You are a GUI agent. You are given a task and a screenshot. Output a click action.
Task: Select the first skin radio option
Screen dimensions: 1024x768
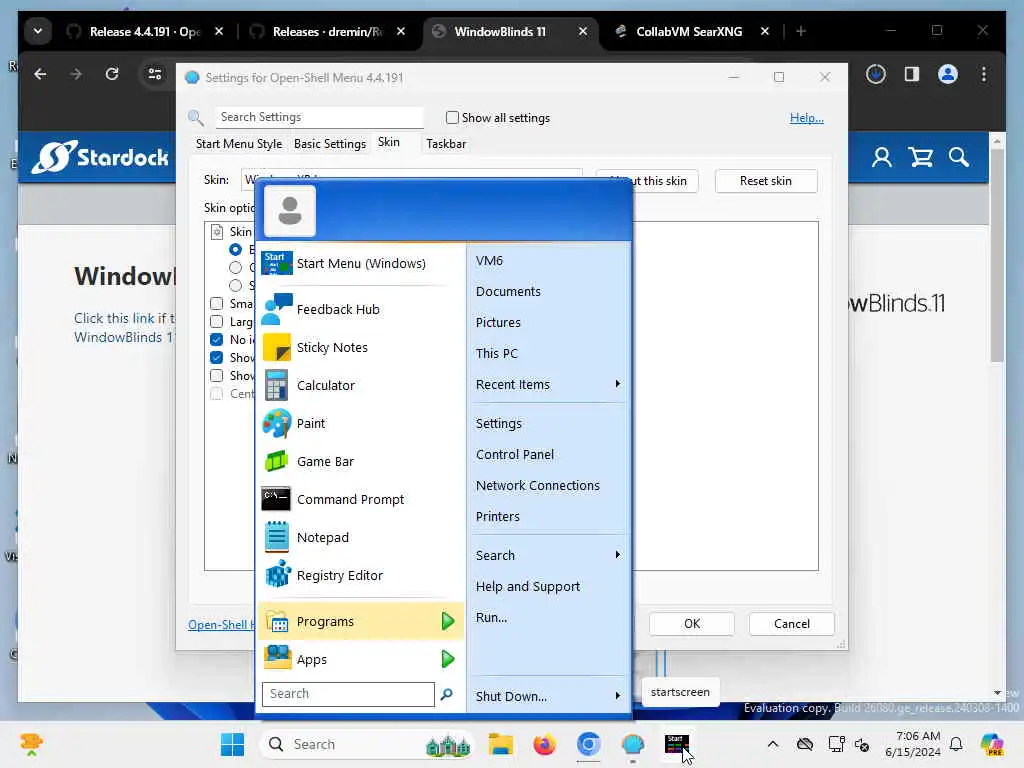(x=235, y=249)
